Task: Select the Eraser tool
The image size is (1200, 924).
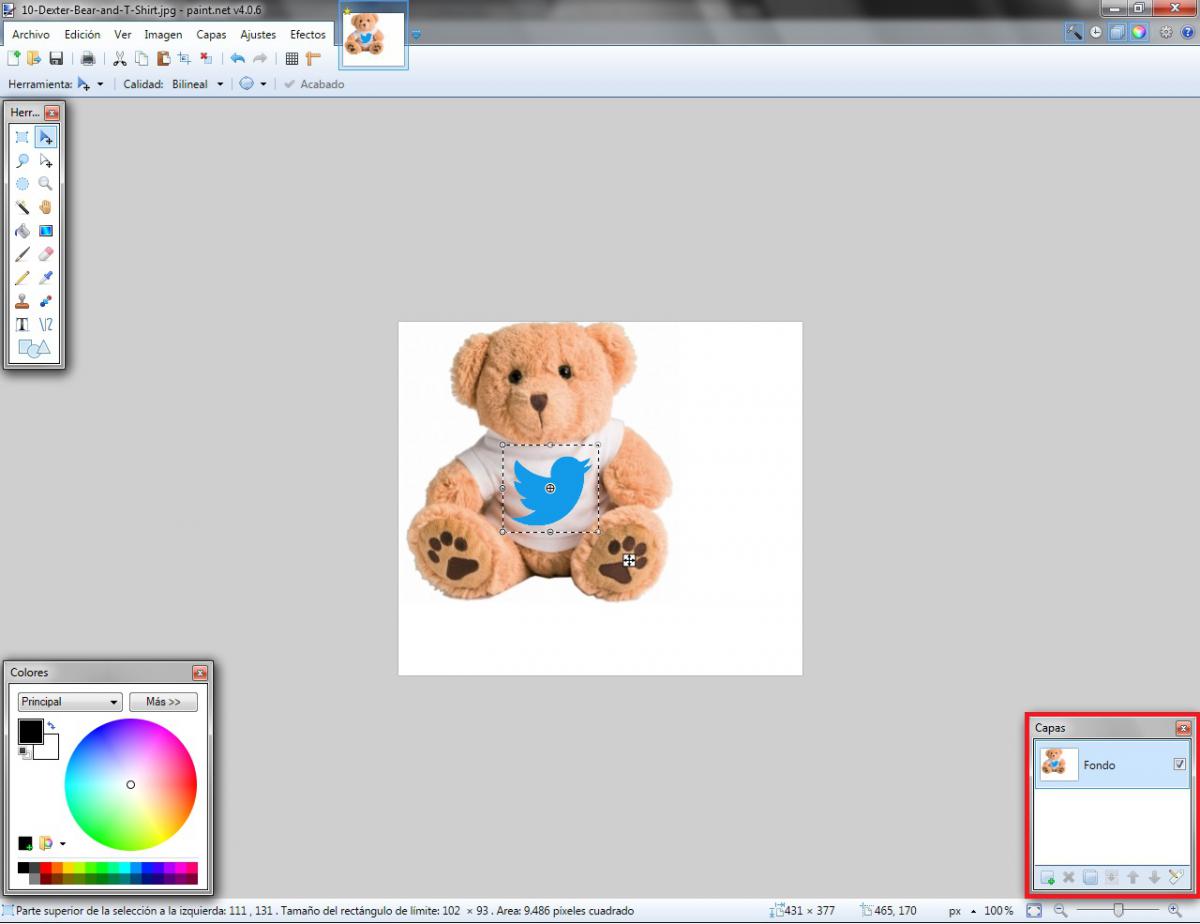Action: pos(46,254)
